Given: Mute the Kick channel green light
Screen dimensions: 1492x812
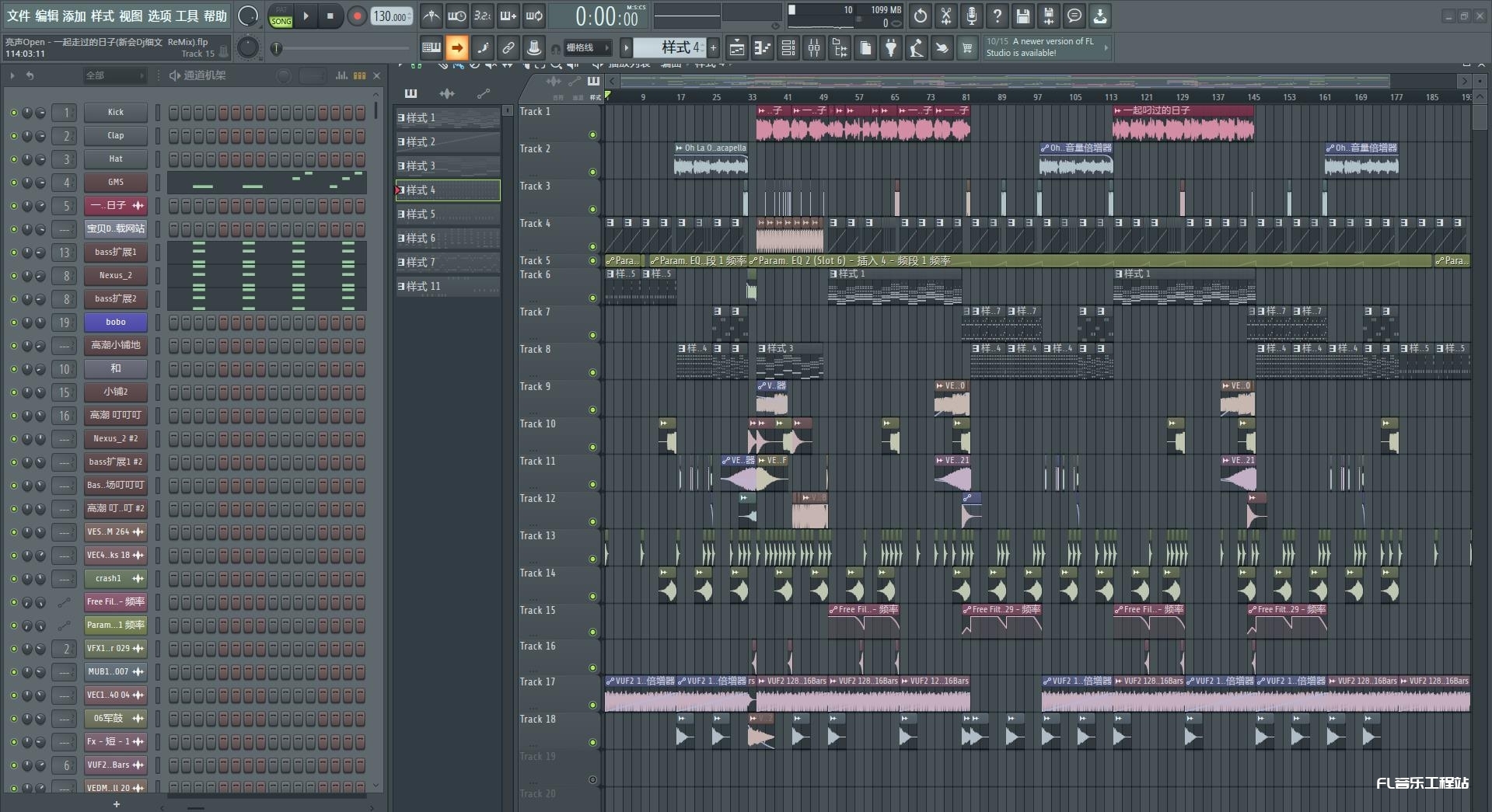Looking at the screenshot, I should [13, 113].
